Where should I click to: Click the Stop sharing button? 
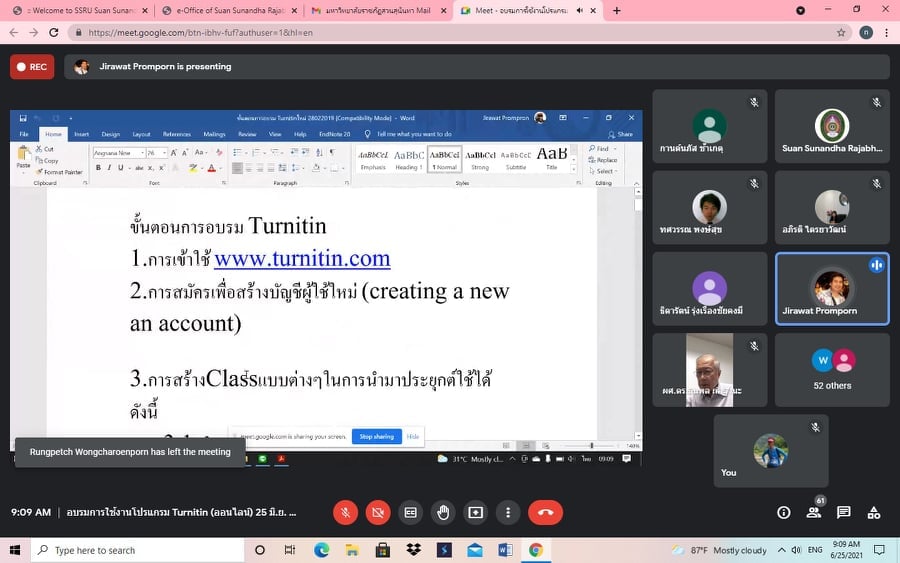376,437
